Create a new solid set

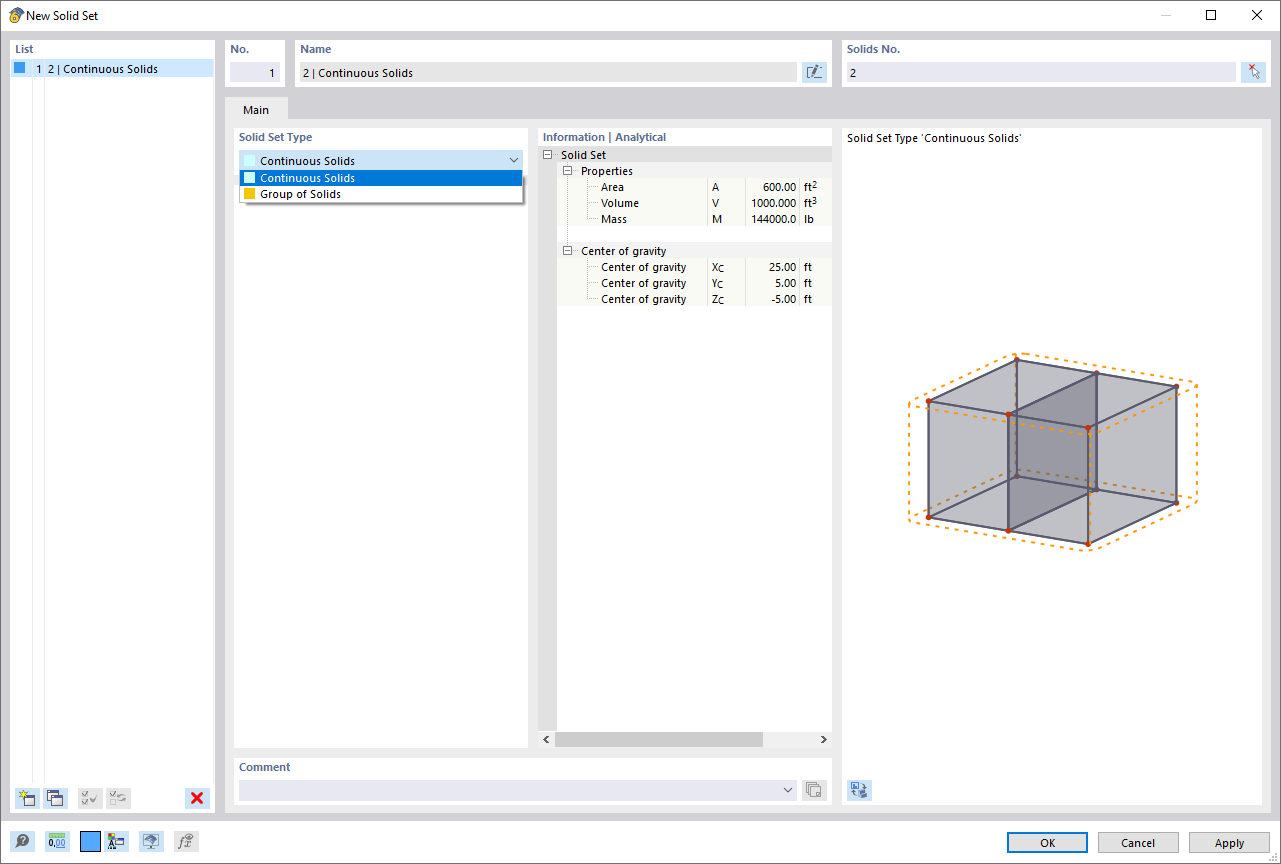pos(26,798)
